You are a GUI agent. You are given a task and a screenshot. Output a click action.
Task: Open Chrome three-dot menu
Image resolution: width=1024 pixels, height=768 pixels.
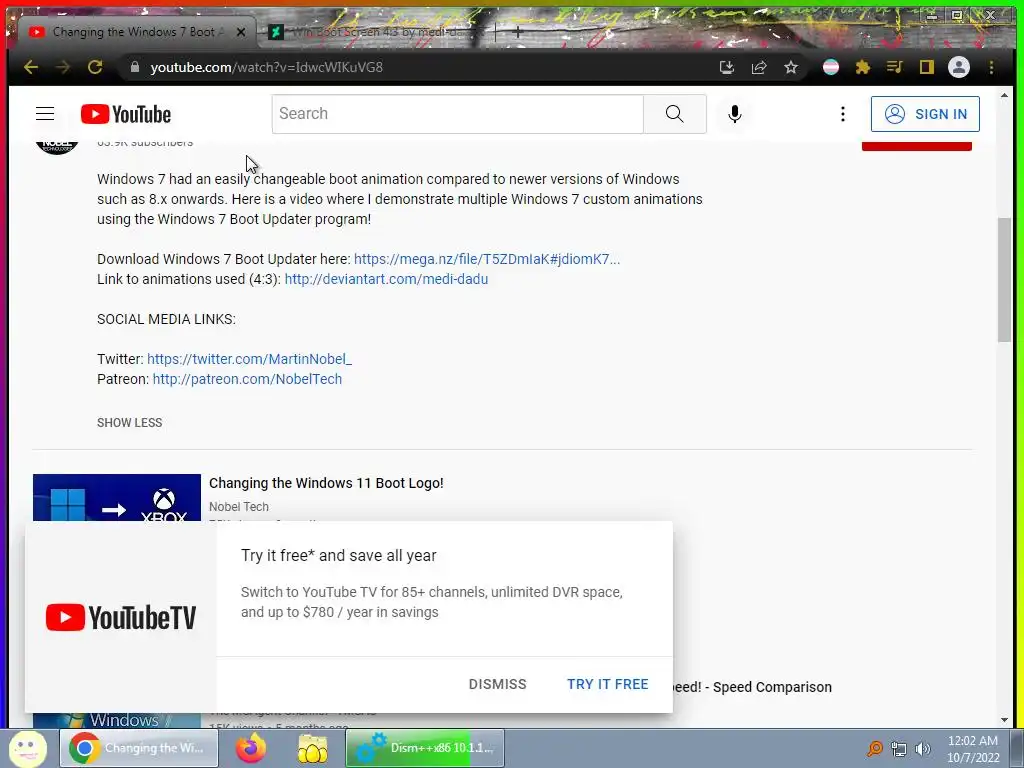[991, 67]
